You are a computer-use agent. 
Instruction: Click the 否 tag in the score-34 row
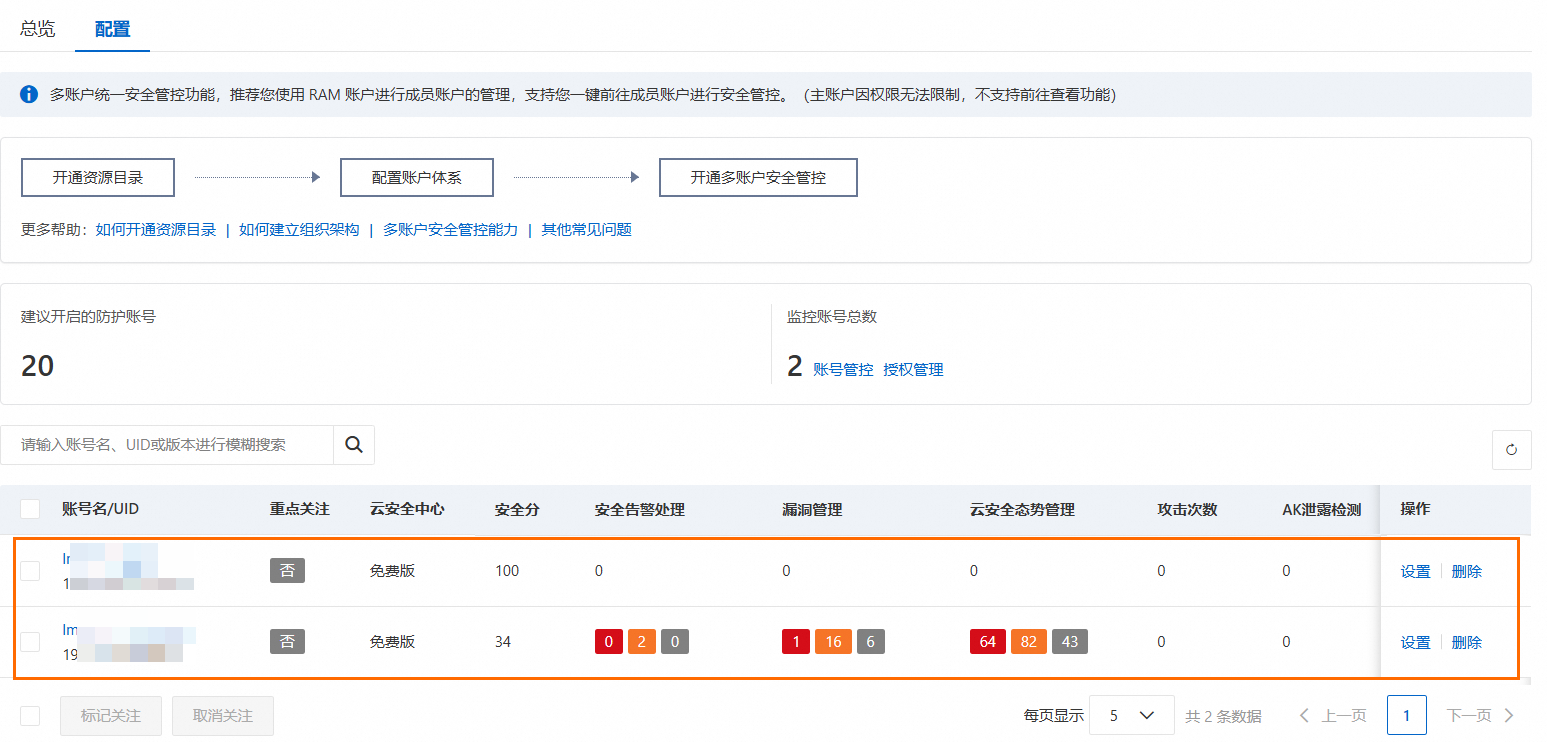[x=287, y=641]
